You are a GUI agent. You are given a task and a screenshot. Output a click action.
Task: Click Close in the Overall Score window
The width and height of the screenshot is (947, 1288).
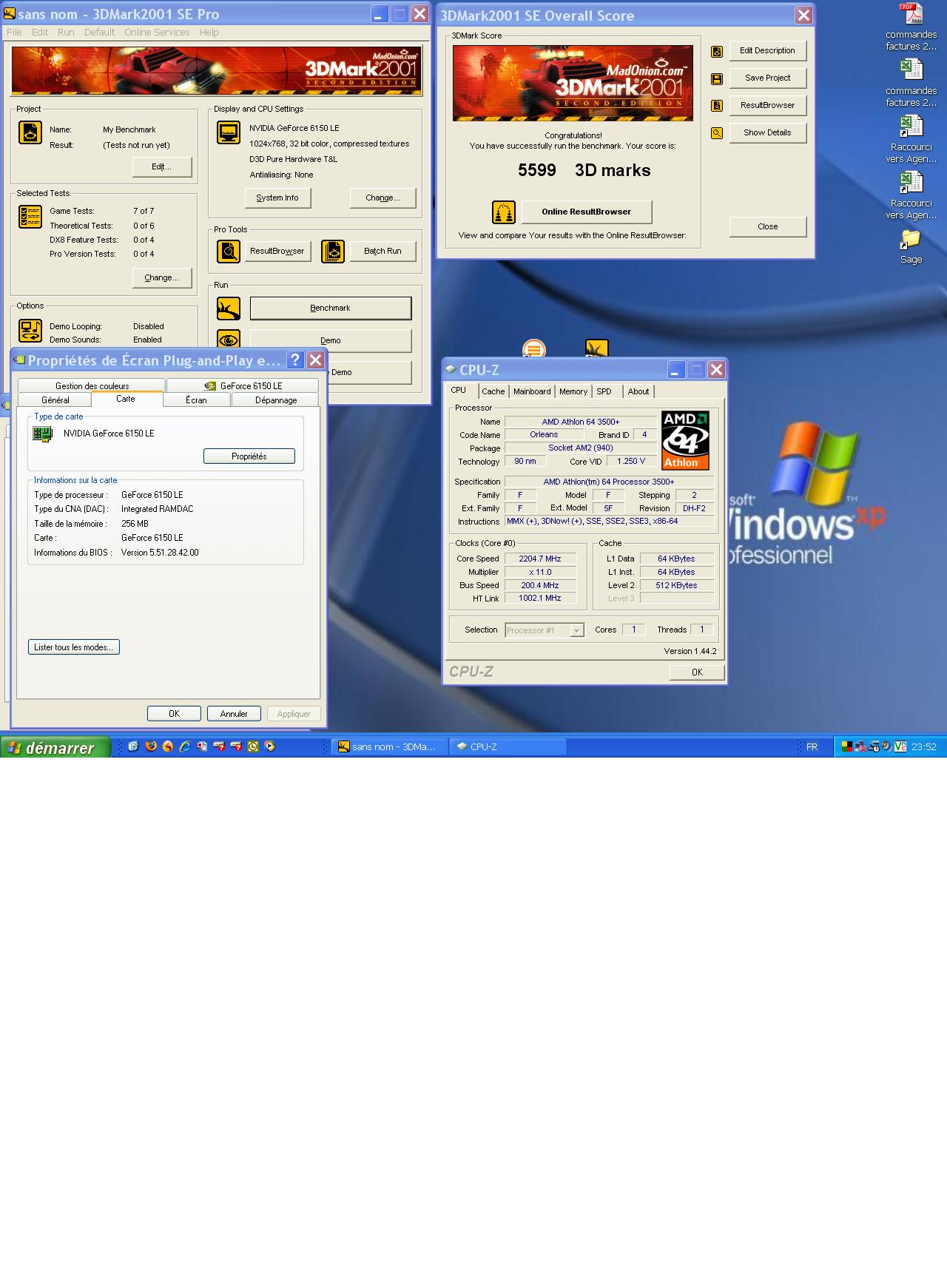767,226
